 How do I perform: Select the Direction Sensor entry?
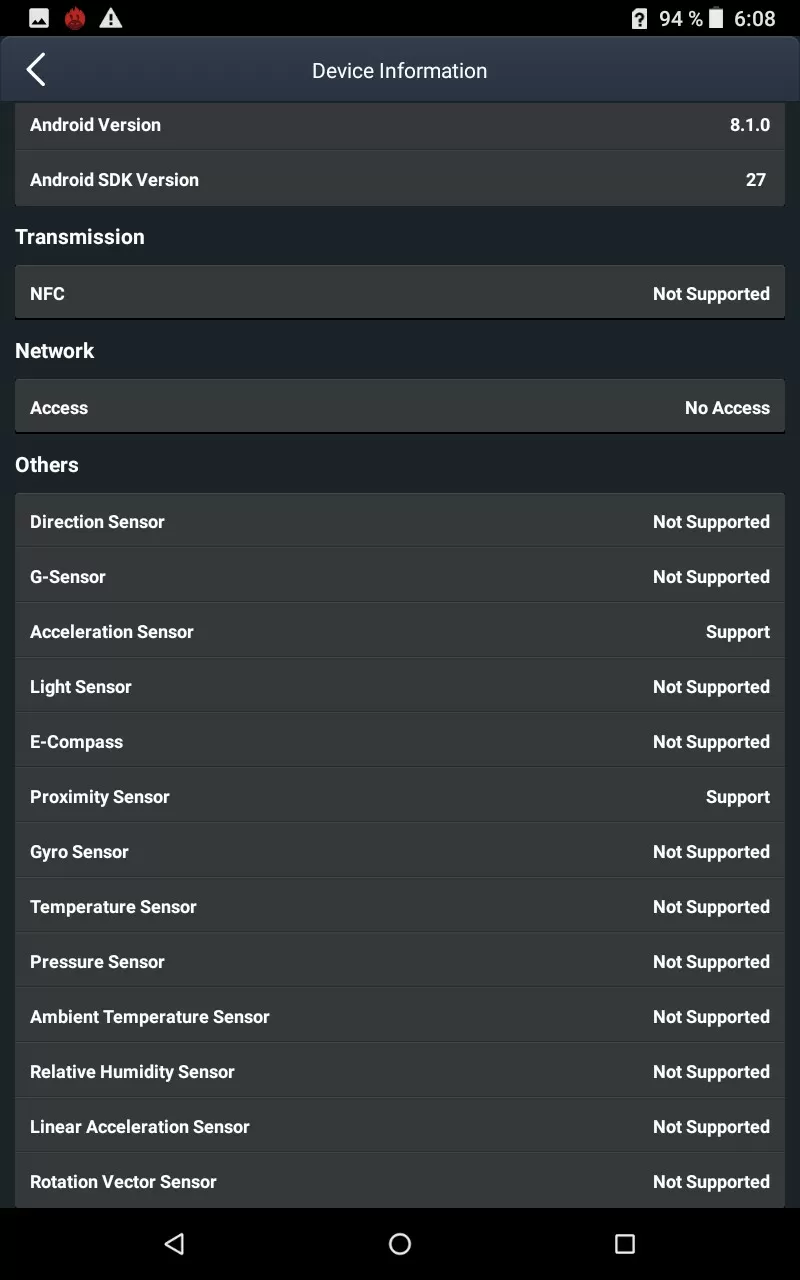(400, 521)
